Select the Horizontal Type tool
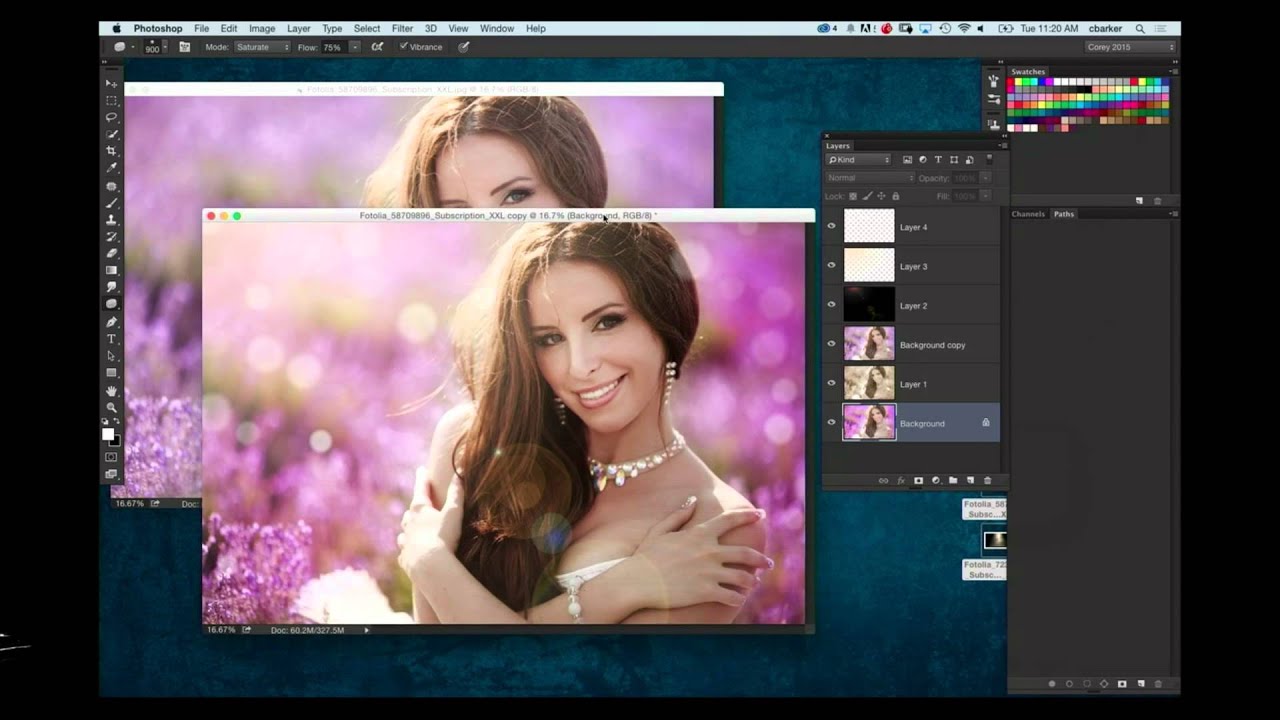Screen dimensions: 1280x720 pyautogui.click(x=111, y=339)
